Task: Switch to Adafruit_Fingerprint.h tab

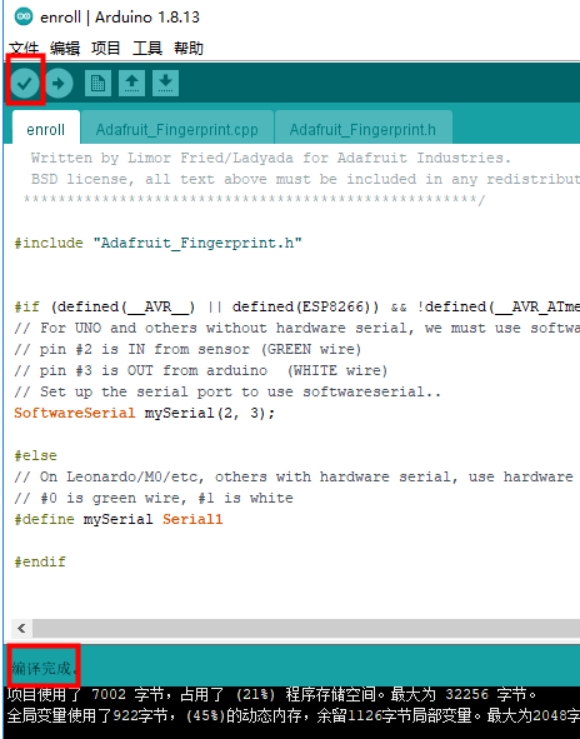Action: click(363, 129)
